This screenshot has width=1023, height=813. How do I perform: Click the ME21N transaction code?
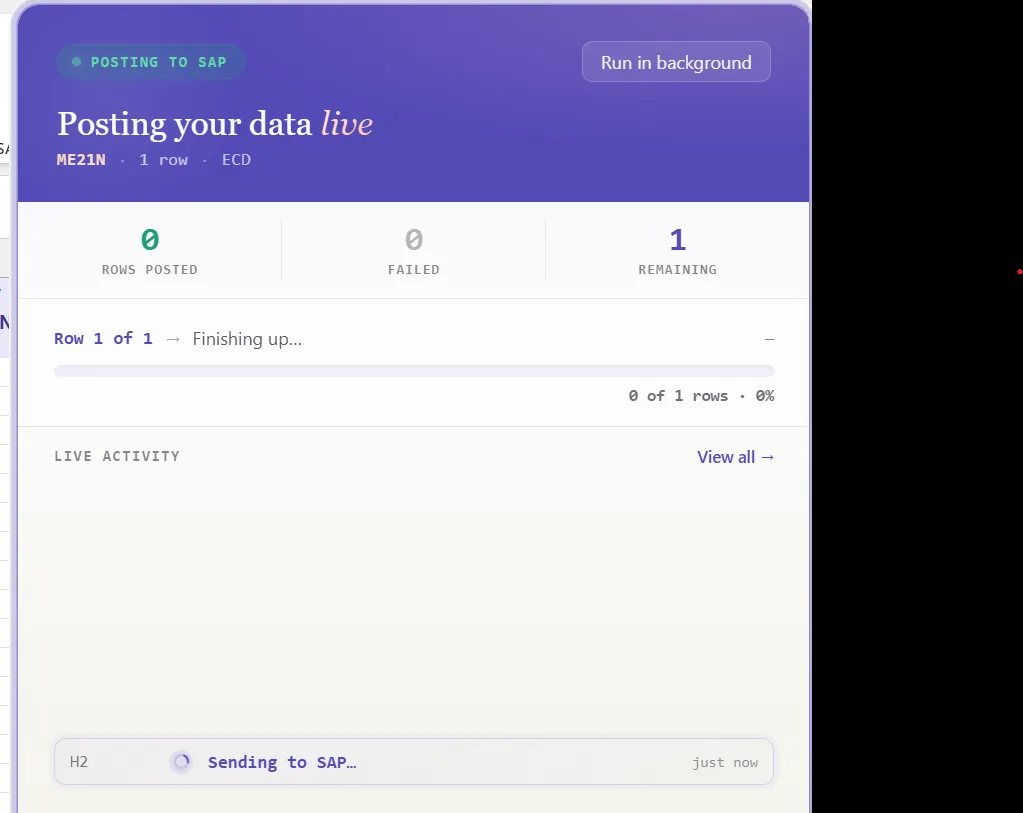tap(81, 160)
